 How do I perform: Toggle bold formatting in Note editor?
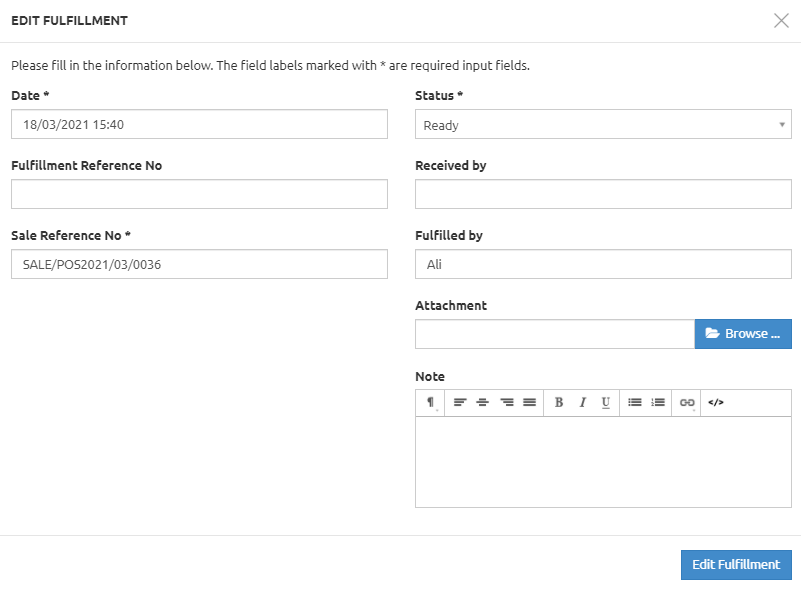pyautogui.click(x=559, y=402)
